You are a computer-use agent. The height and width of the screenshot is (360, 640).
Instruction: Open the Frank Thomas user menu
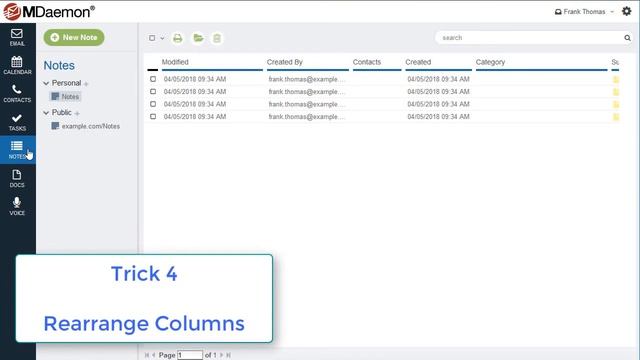pyautogui.click(x=584, y=12)
